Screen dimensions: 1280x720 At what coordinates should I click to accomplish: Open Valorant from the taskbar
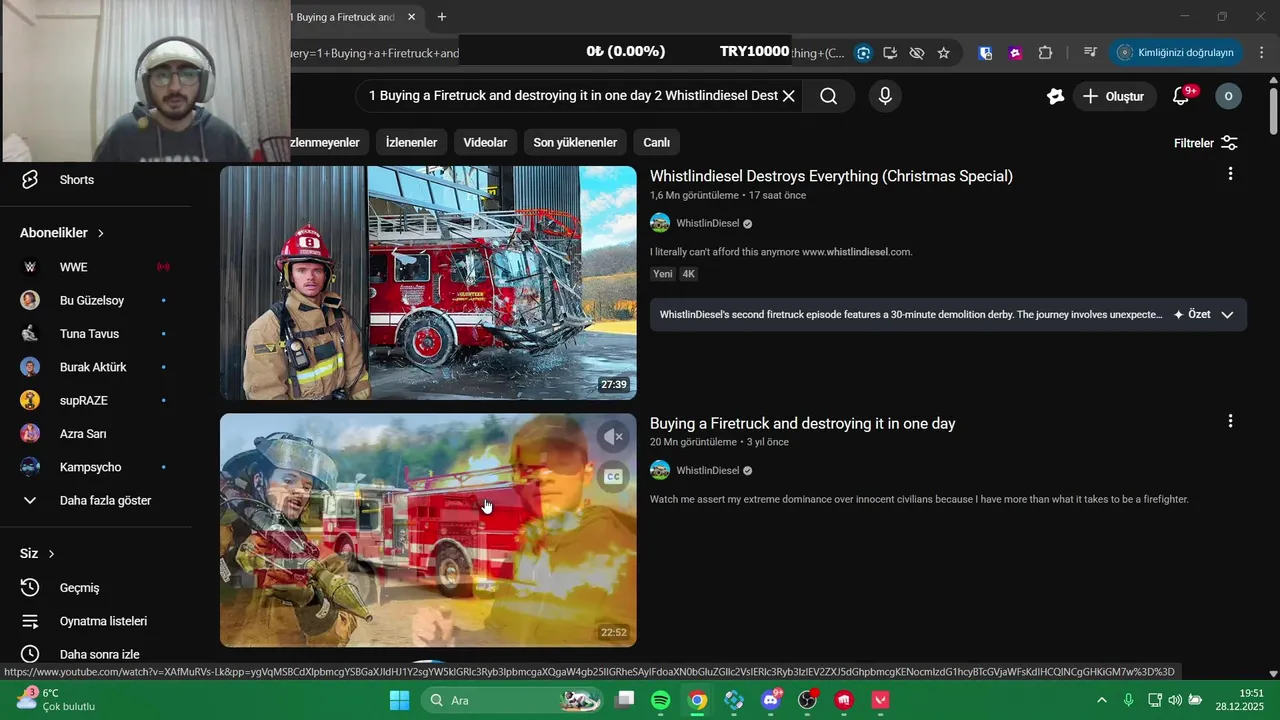tap(881, 700)
